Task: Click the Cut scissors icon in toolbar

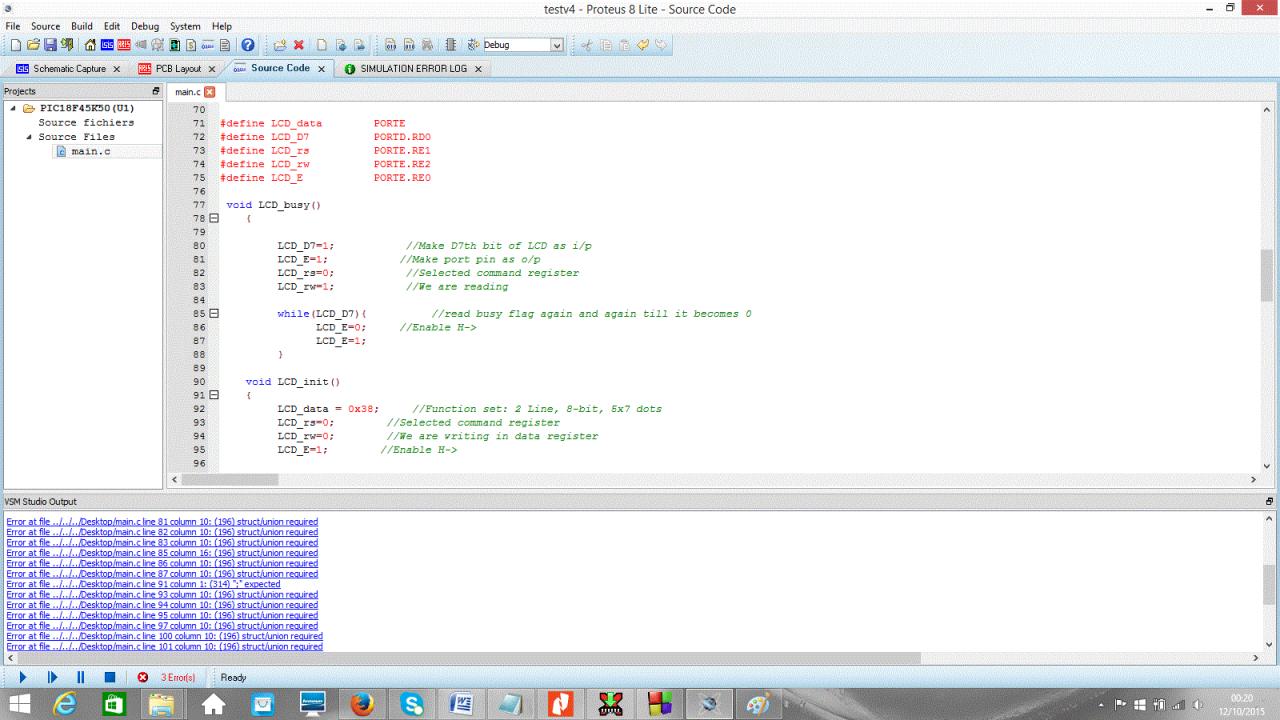Action: click(x=586, y=45)
